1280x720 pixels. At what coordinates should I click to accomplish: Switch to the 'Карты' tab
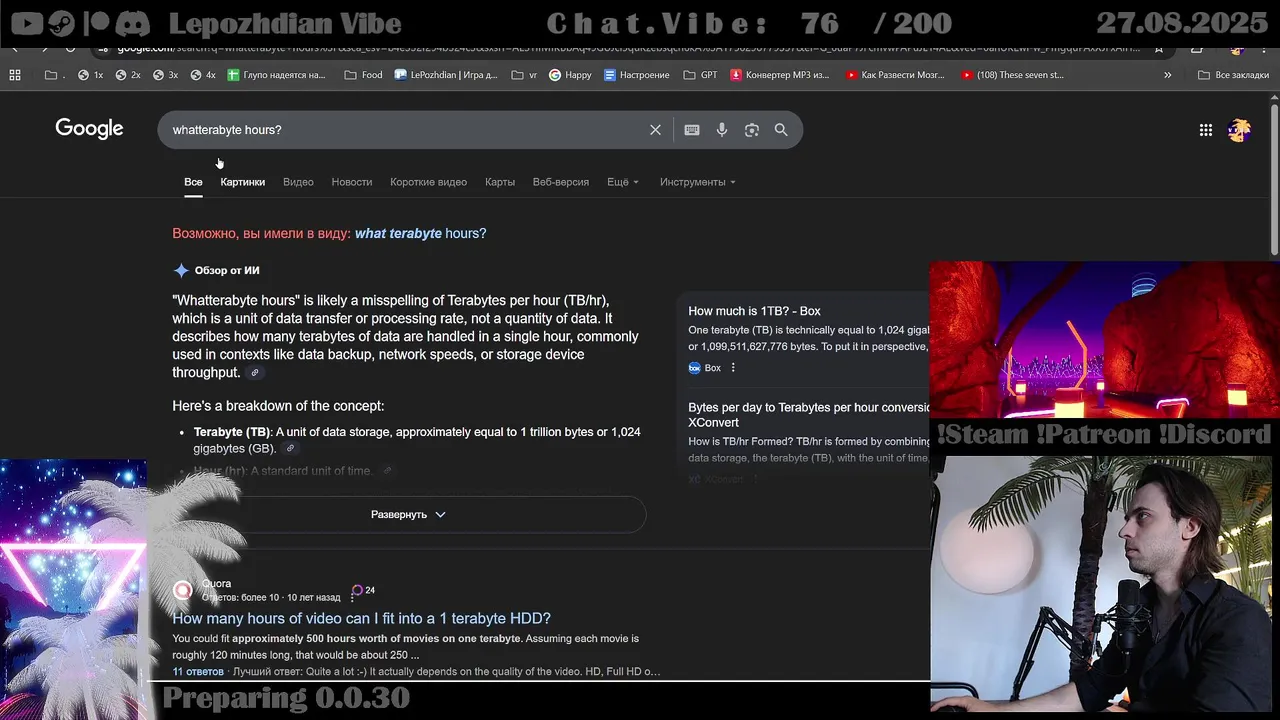click(x=500, y=182)
